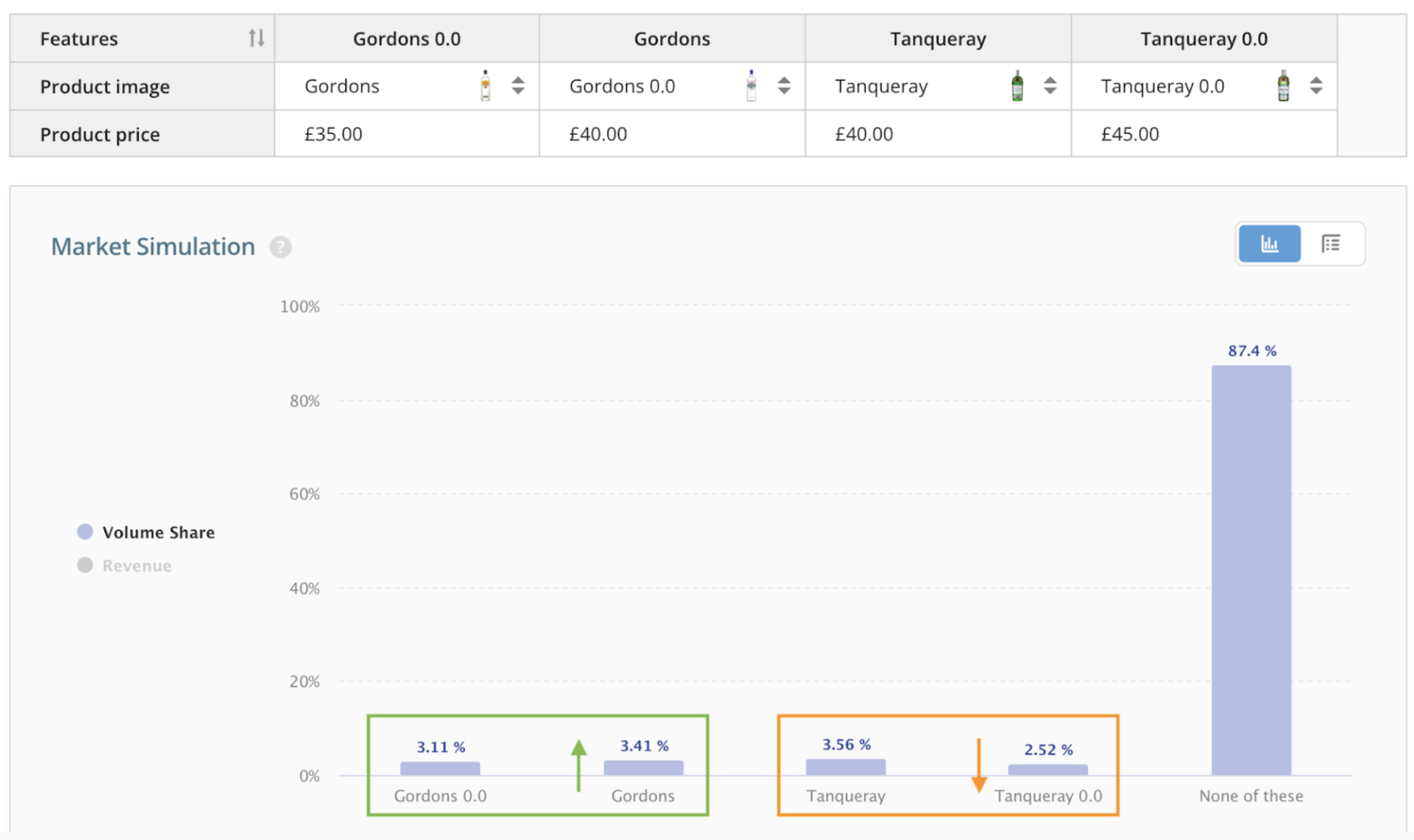Viewport: 1414px width, 840px height.
Task: Sort the Features column with arrows icon
Action: tap(256, 38)
